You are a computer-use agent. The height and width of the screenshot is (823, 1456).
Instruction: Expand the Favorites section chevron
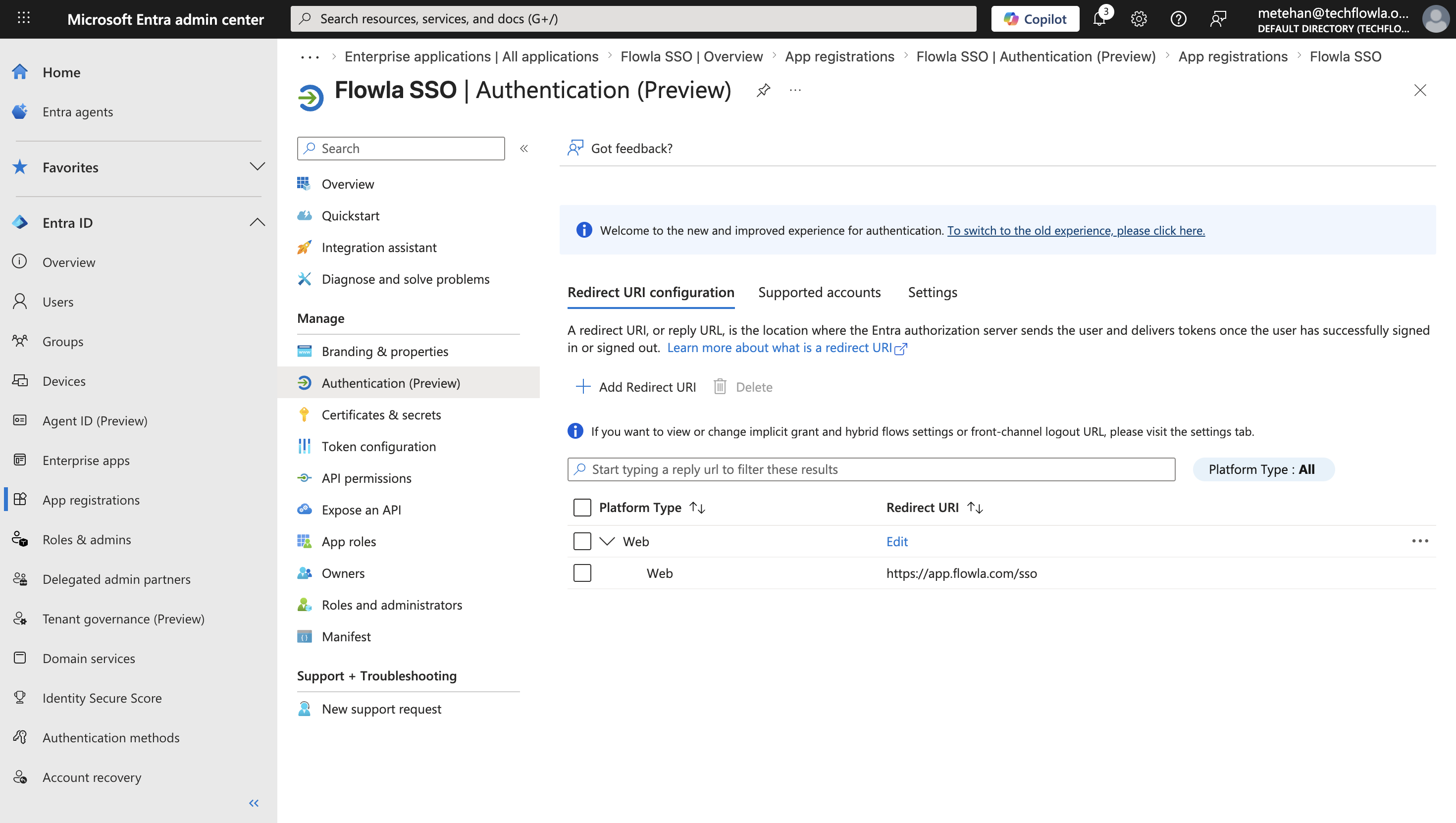coord(257,166)
